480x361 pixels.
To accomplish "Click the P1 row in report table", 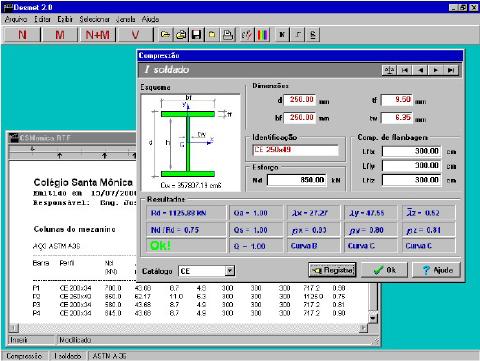I will (x=189, y=288).
